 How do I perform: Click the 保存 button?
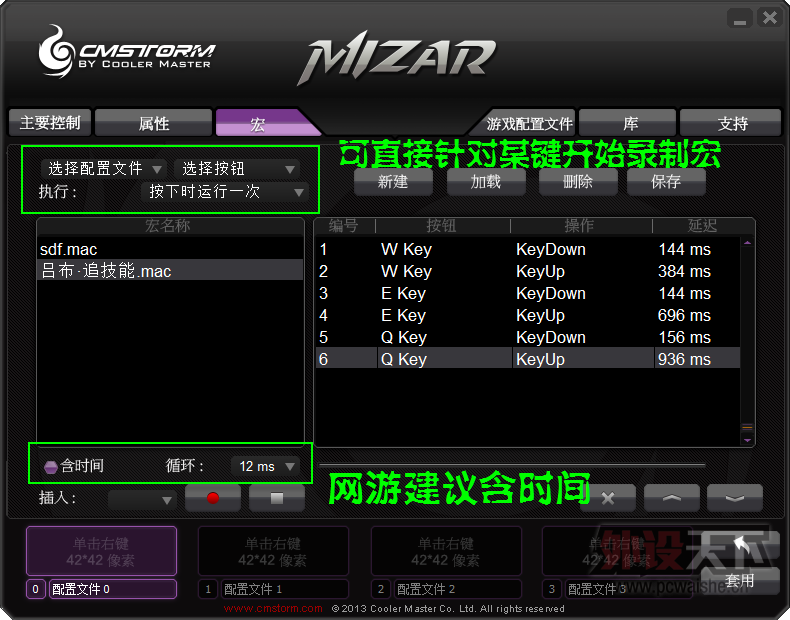(666, 181)
